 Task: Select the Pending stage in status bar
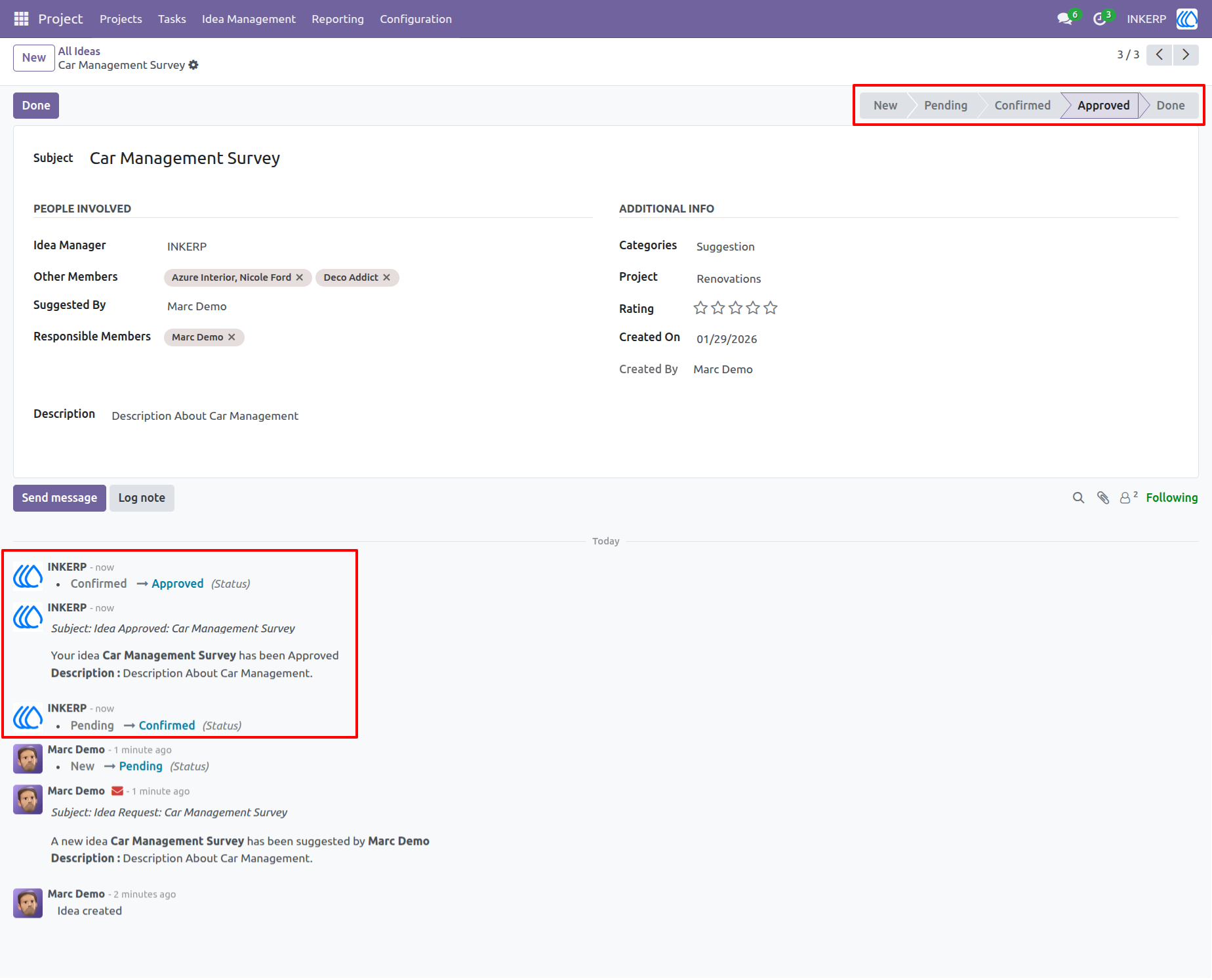point(946,106)
